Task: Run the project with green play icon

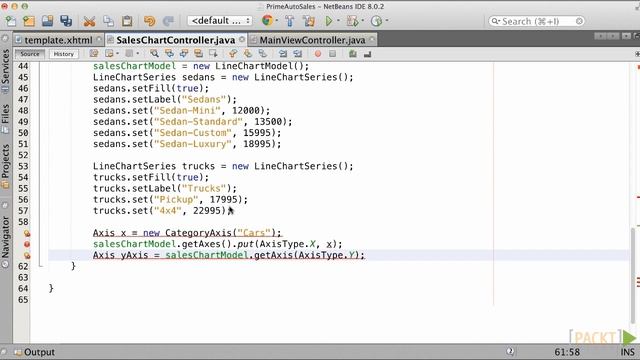Action: (x=329, y=21)
